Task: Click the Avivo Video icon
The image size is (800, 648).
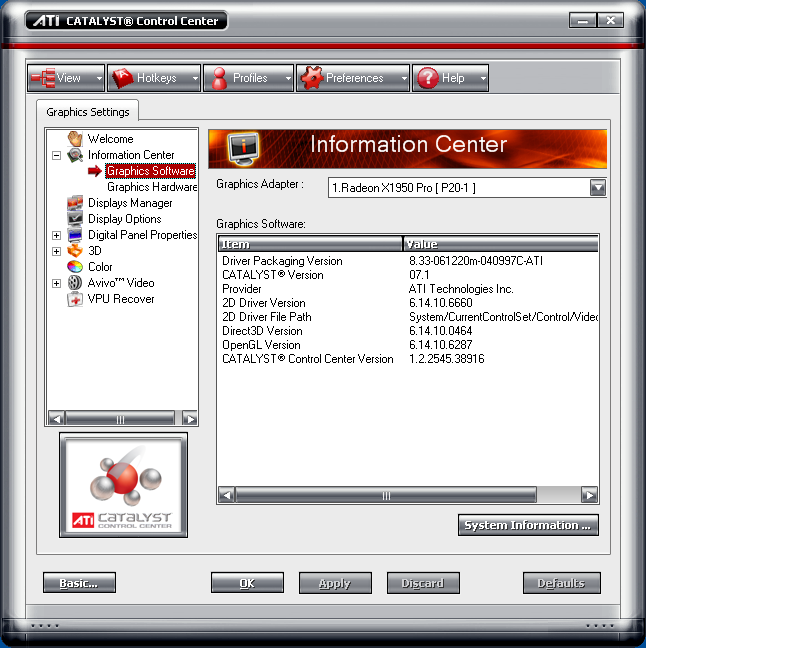Action: point(75,283)
